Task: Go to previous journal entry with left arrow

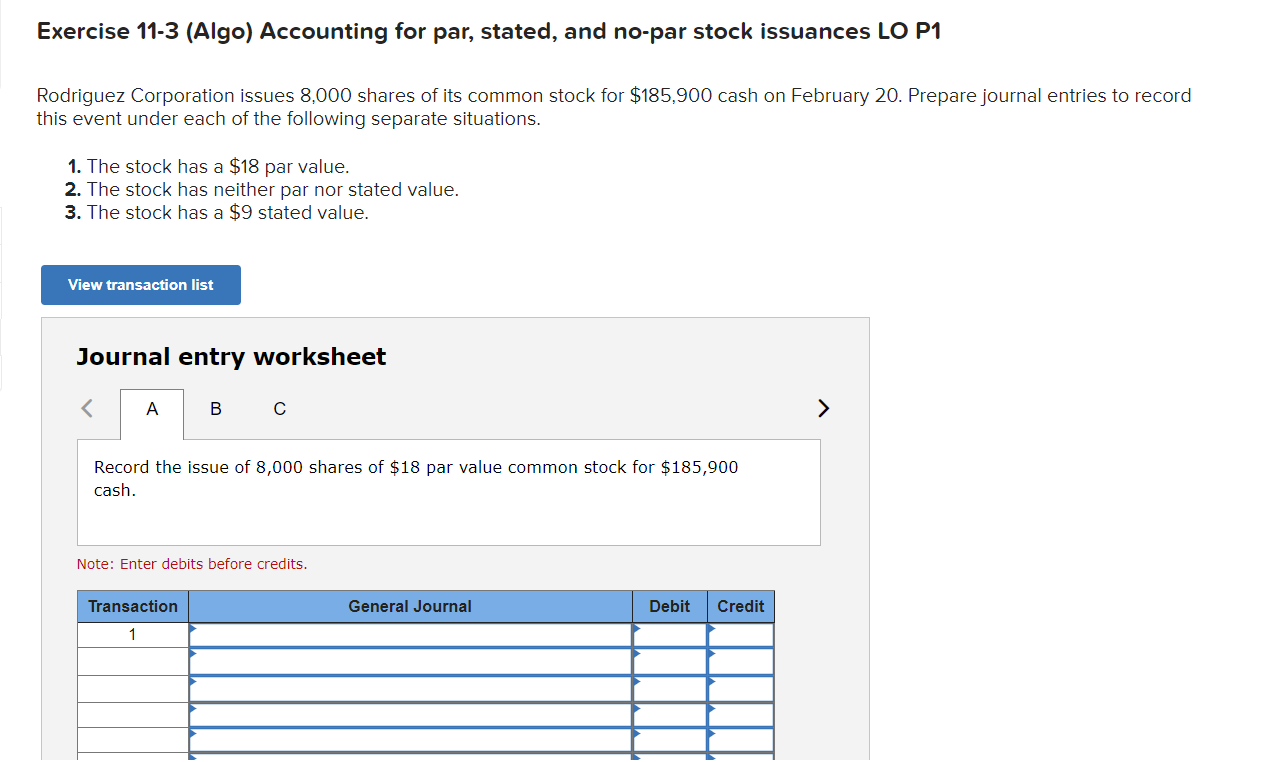Action: (87, 408)
